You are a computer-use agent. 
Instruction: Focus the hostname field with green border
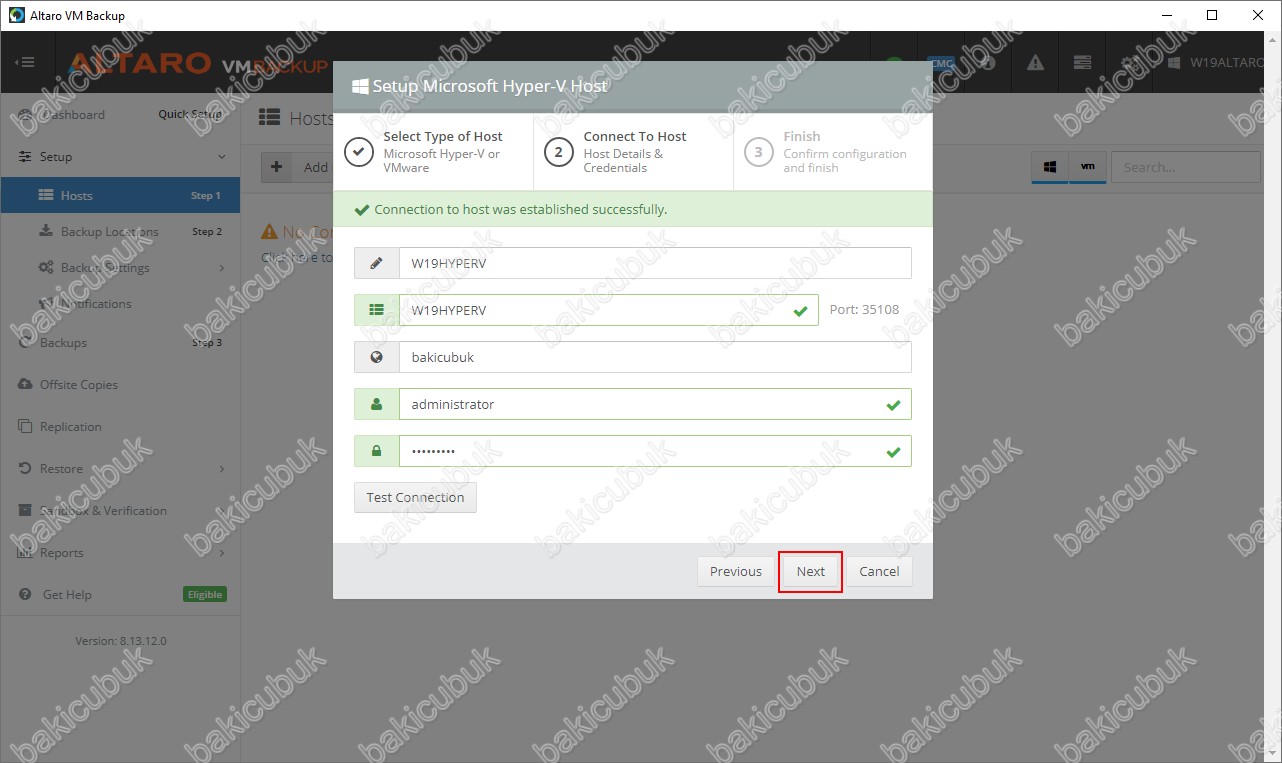click(x=609, y=310)
